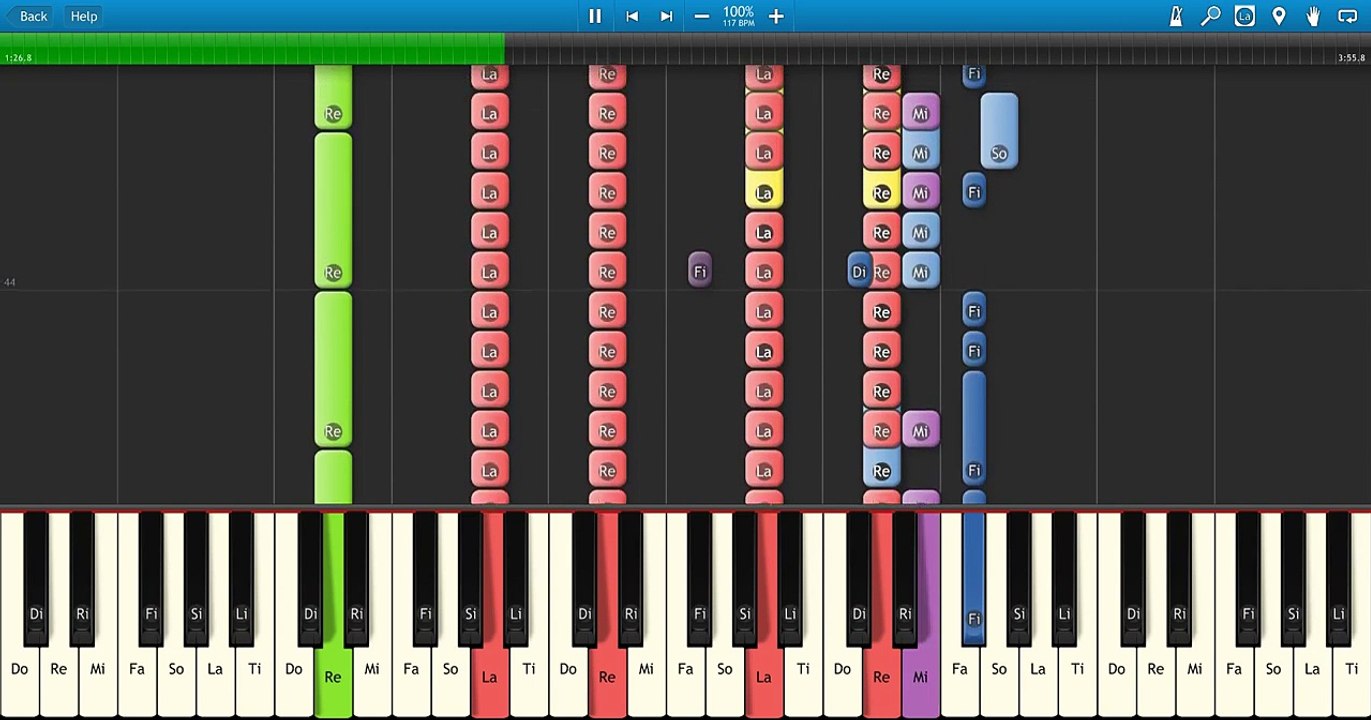
Task: Click the yellow Re falling note
Action: [881, 191]
